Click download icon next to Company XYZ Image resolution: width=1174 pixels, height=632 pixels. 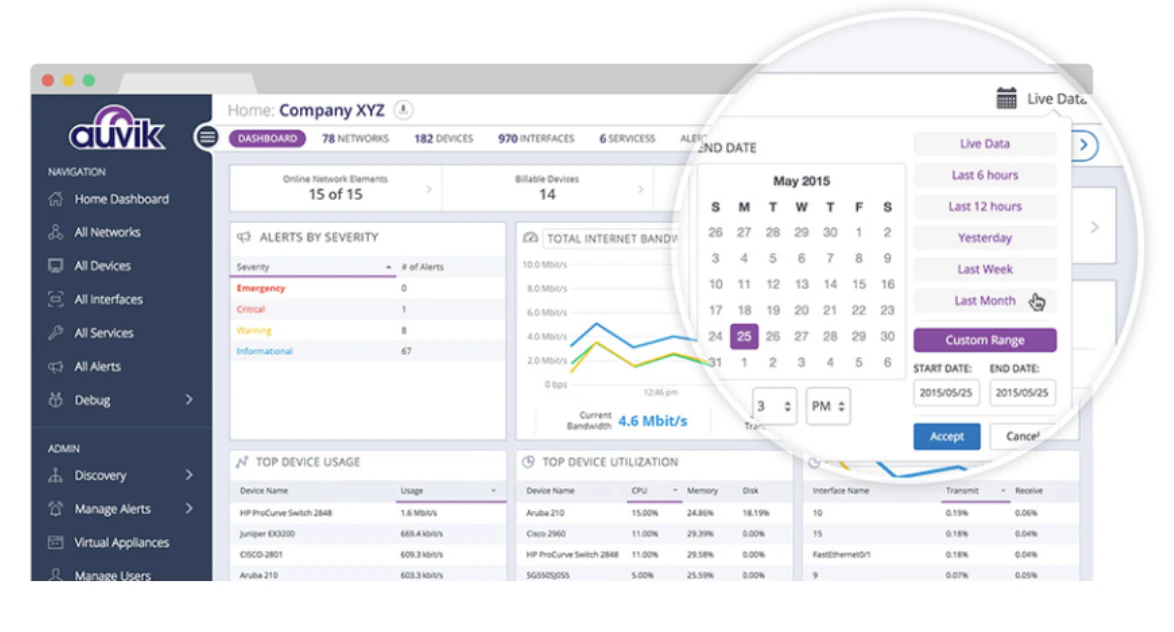(403, 110)
